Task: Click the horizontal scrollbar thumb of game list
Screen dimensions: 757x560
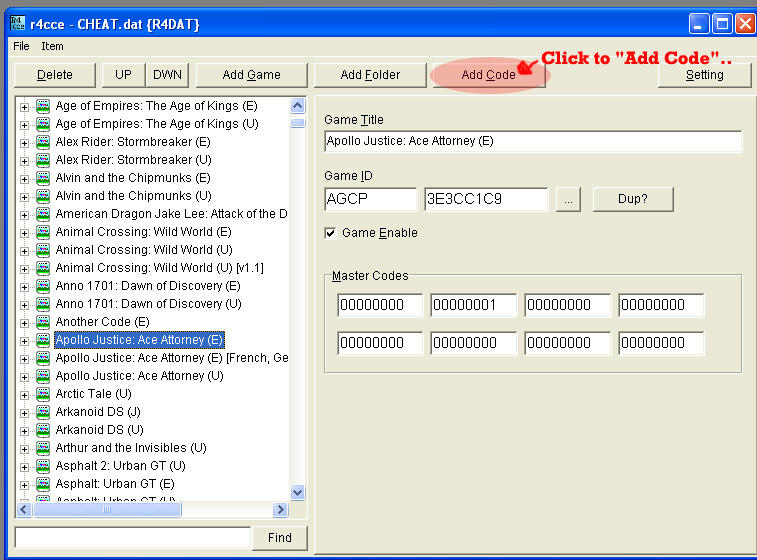Action: [107, 509]
